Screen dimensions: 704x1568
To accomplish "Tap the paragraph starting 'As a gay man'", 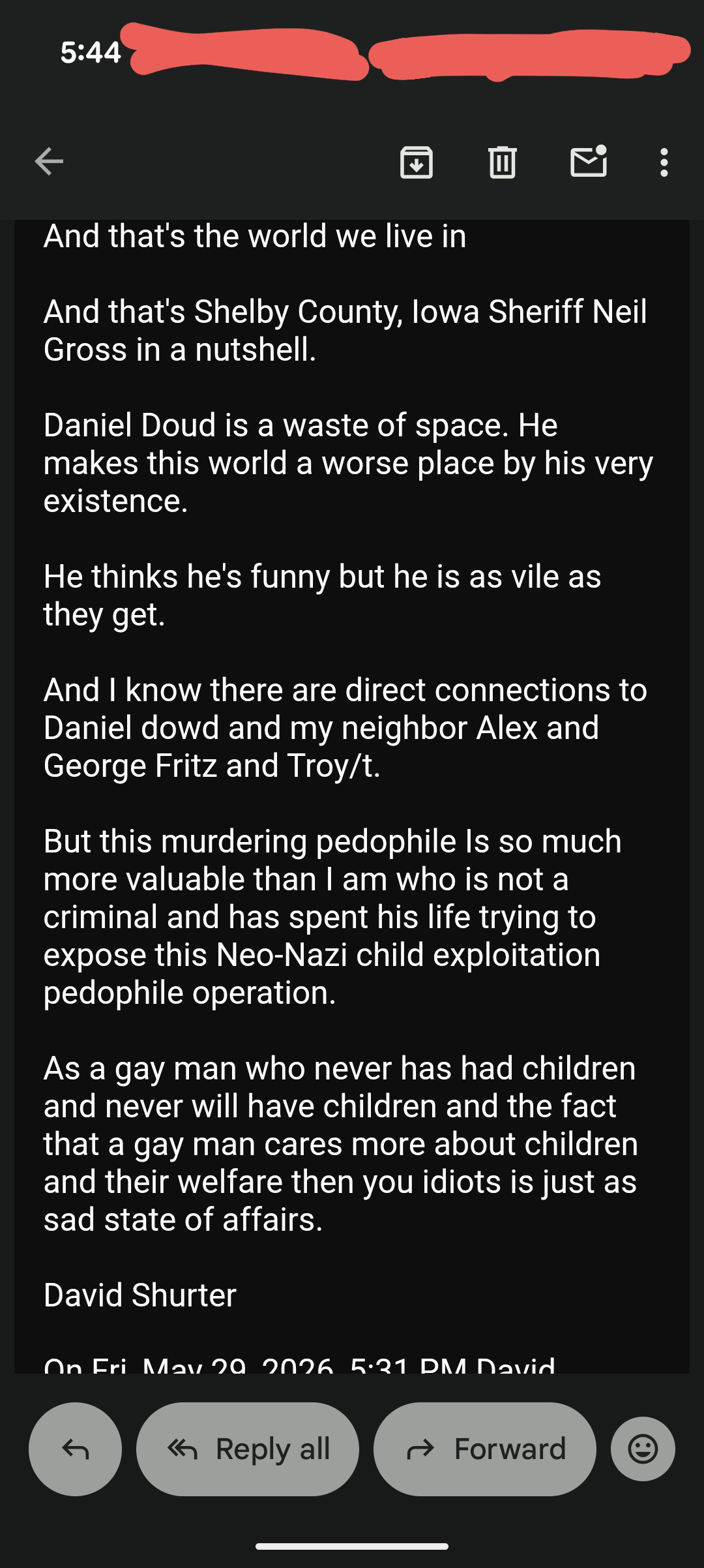I will click(x=341, y=1143).
